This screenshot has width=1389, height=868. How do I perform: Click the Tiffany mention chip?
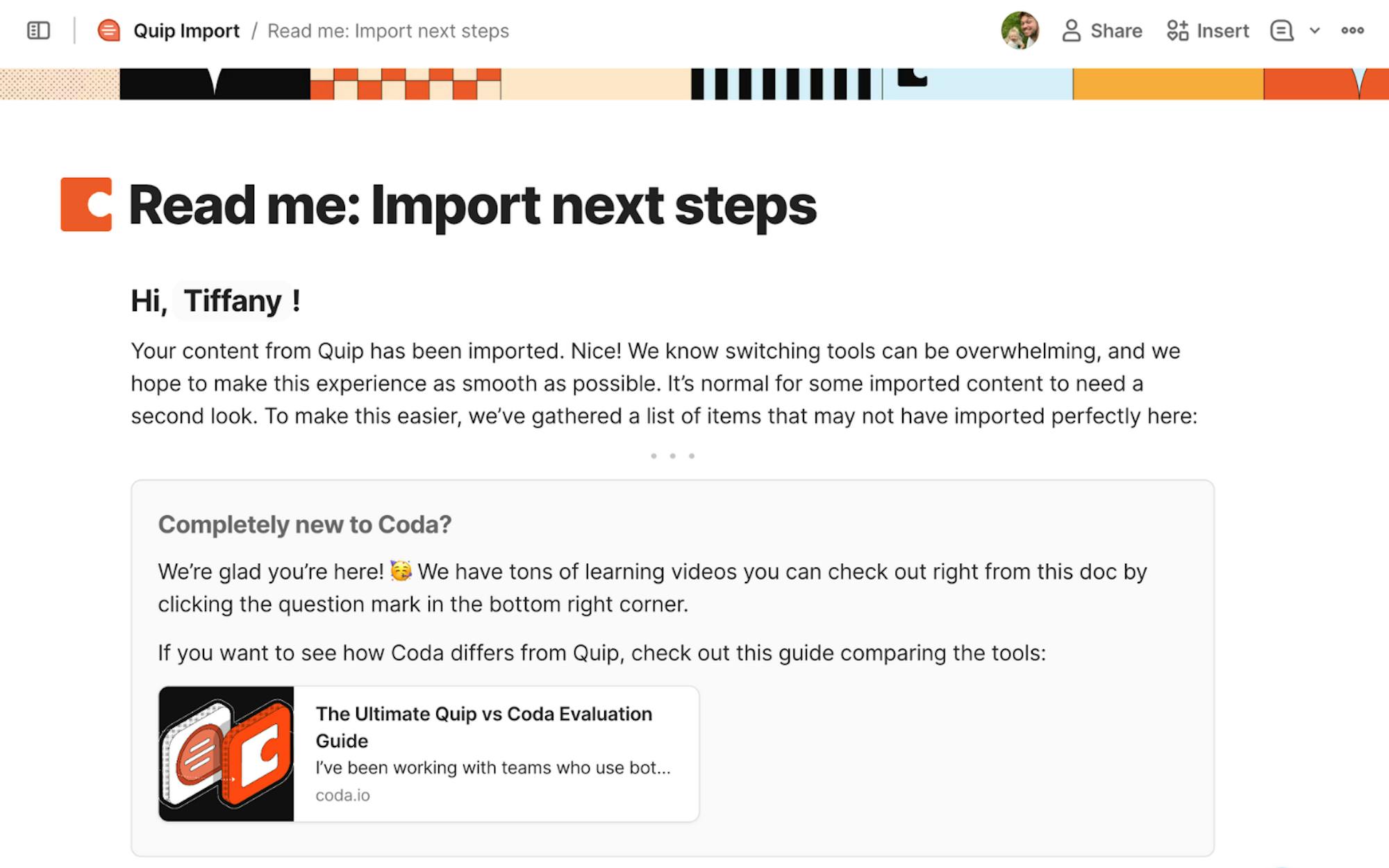[x=233, y=301]
